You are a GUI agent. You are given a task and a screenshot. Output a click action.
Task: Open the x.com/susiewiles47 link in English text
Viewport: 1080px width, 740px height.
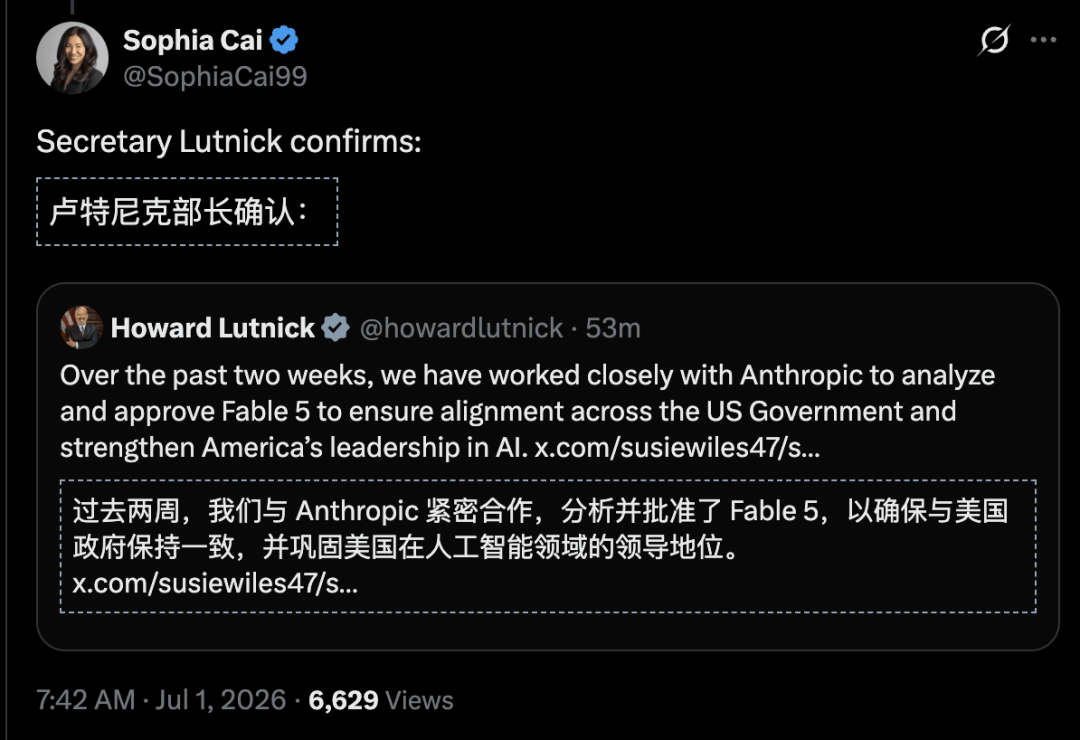tap(677, 448)
